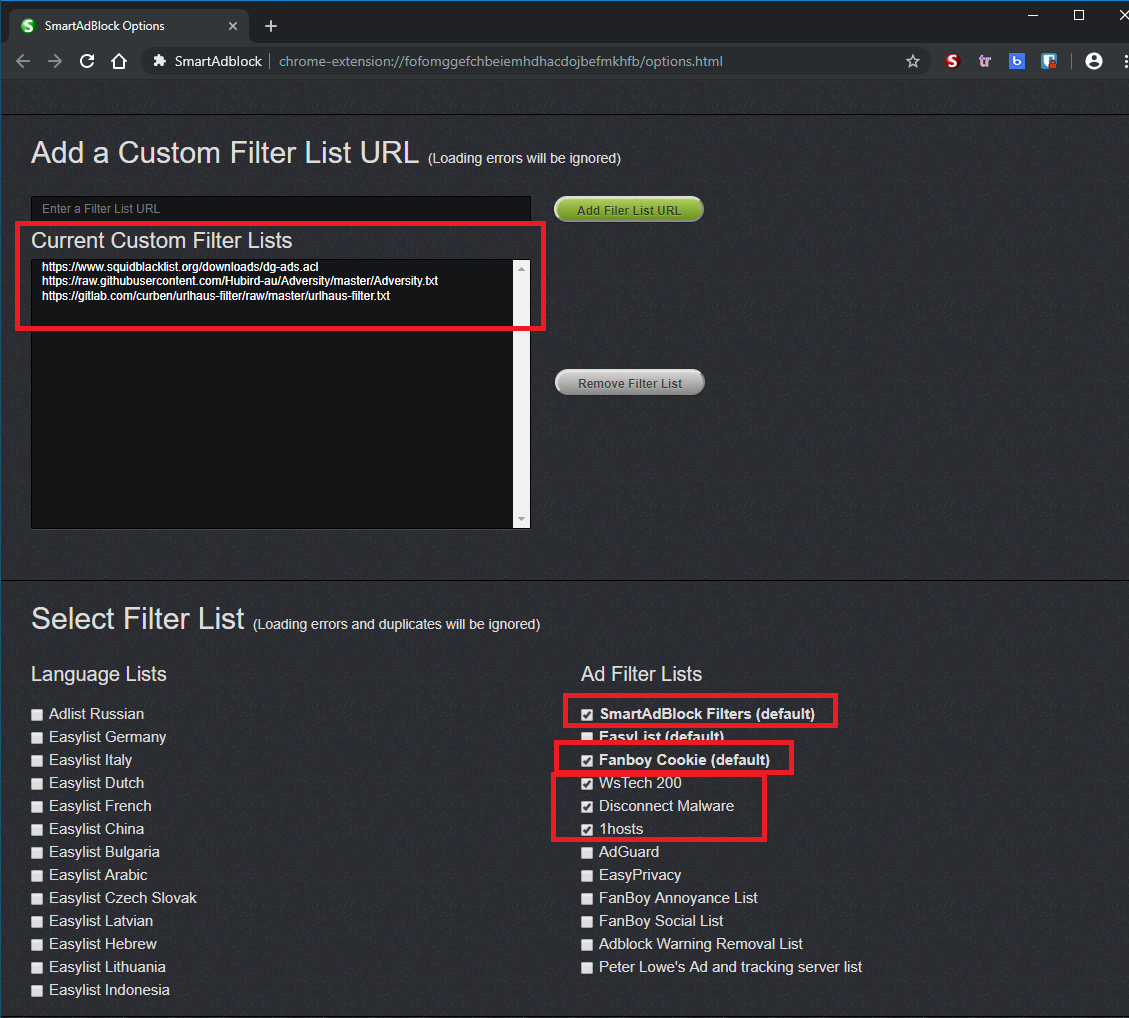
Task: Click the browser forward arrow
Action: pyautogui.click(x=55, y=61)
